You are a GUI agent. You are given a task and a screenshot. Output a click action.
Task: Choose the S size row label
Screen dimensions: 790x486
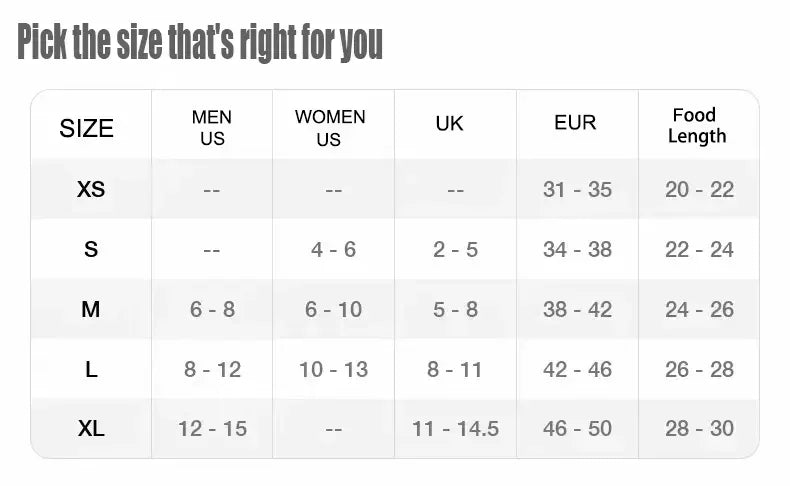pyautogui.click(x=91, y=249)
